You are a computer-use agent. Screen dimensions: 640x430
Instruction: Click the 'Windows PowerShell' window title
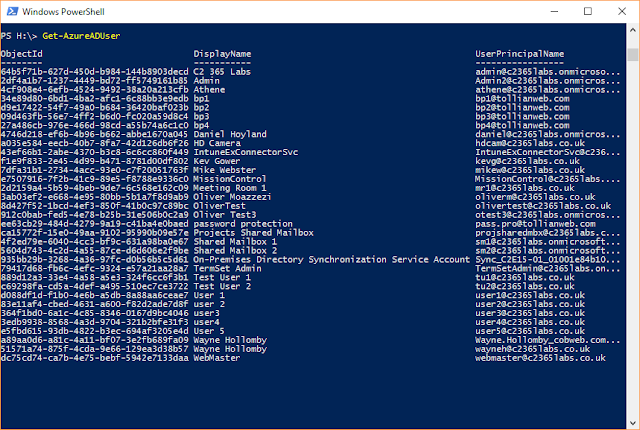tap(63, 12)
